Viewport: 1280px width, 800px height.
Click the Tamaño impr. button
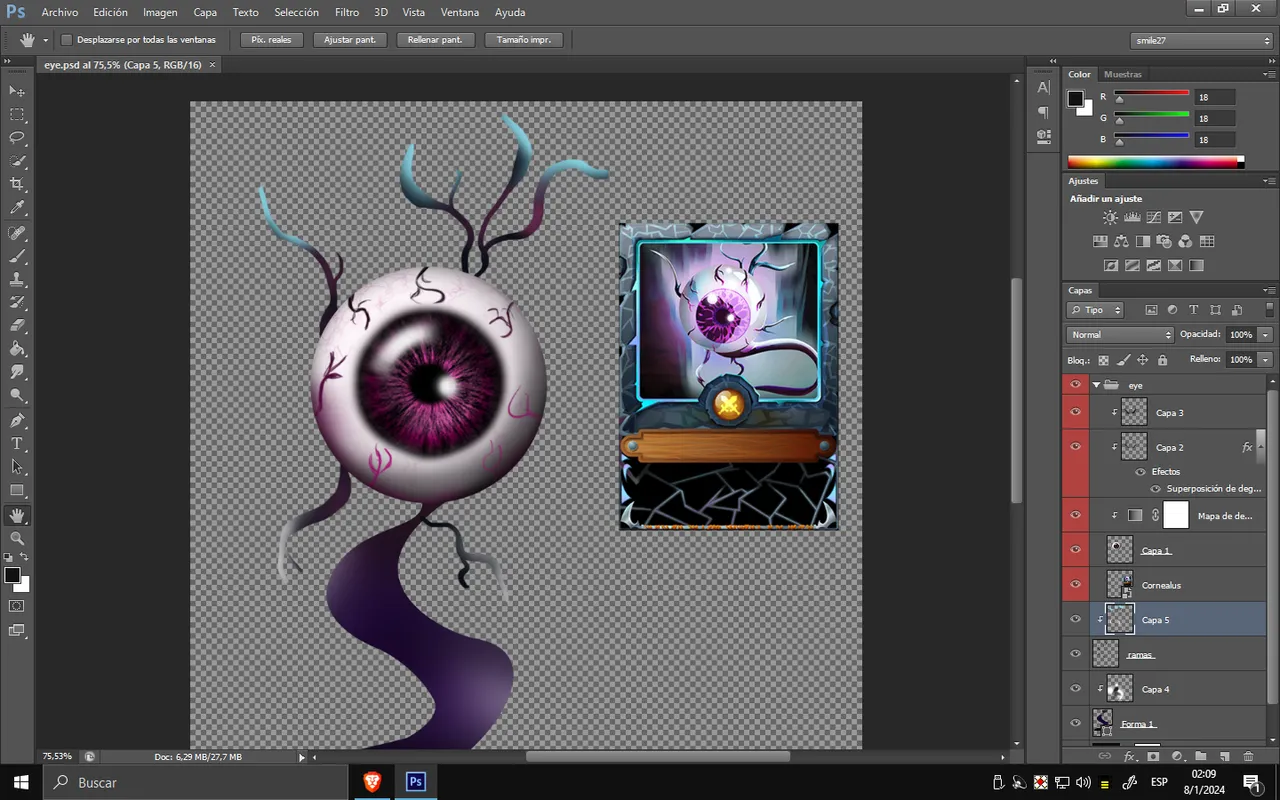point(524,40)
